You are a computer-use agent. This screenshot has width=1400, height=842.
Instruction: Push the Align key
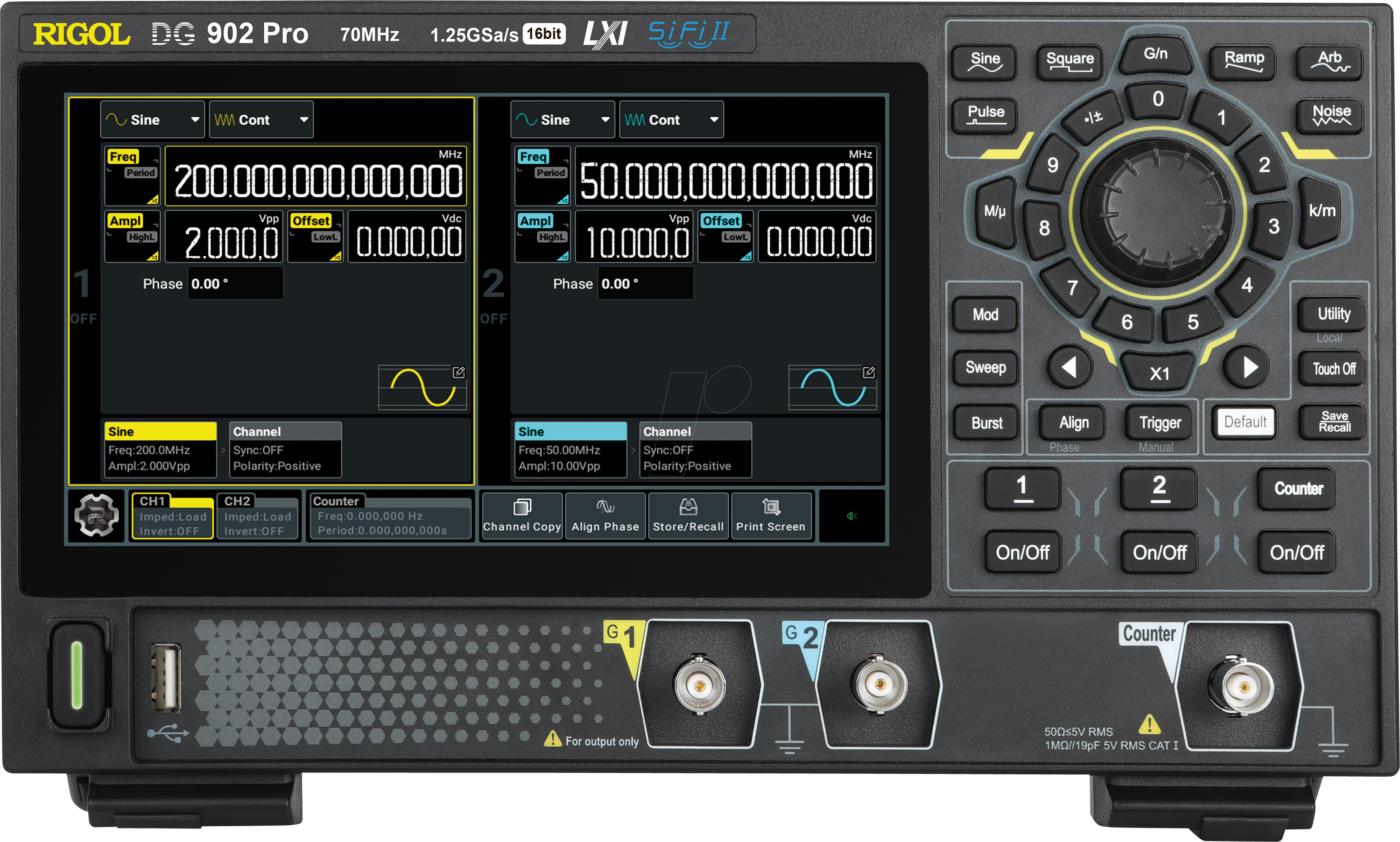point(1073,423)
